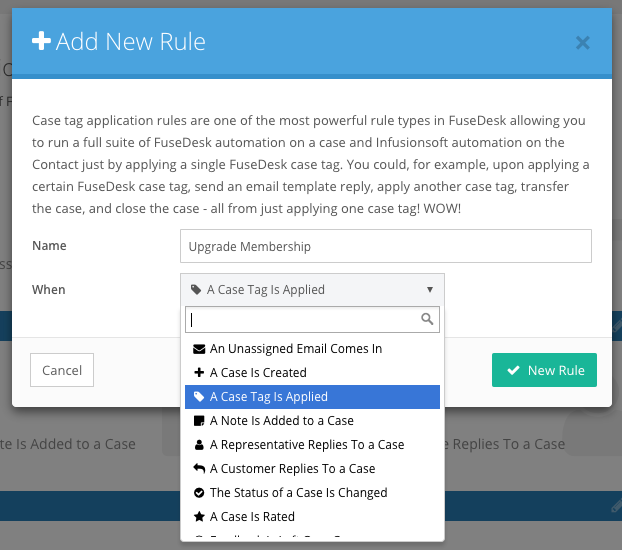Screen dimensions: 622x550
Task: Click the Cancel button
Action: (62, 370)
